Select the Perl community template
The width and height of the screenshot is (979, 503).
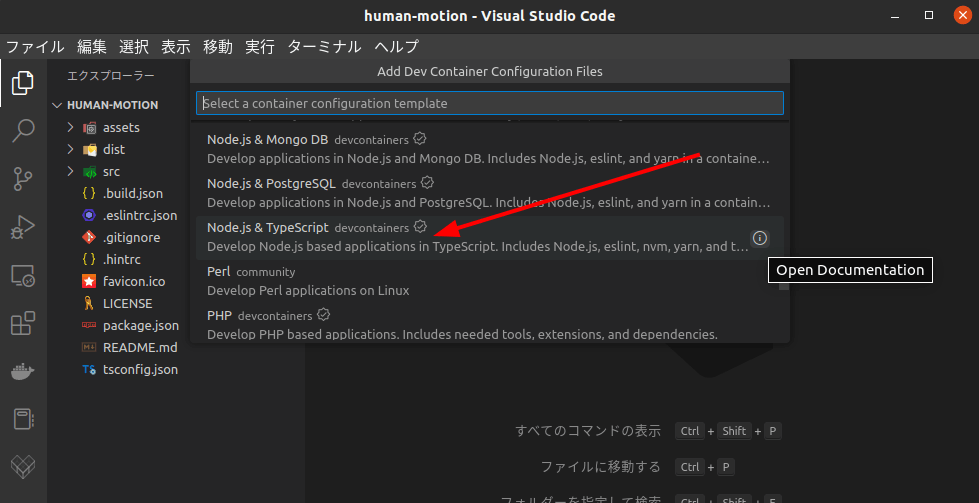[490, 281]
